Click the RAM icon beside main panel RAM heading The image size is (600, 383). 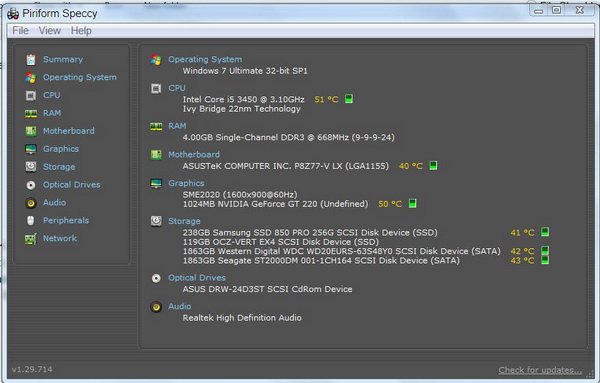[x=156, y=126]
